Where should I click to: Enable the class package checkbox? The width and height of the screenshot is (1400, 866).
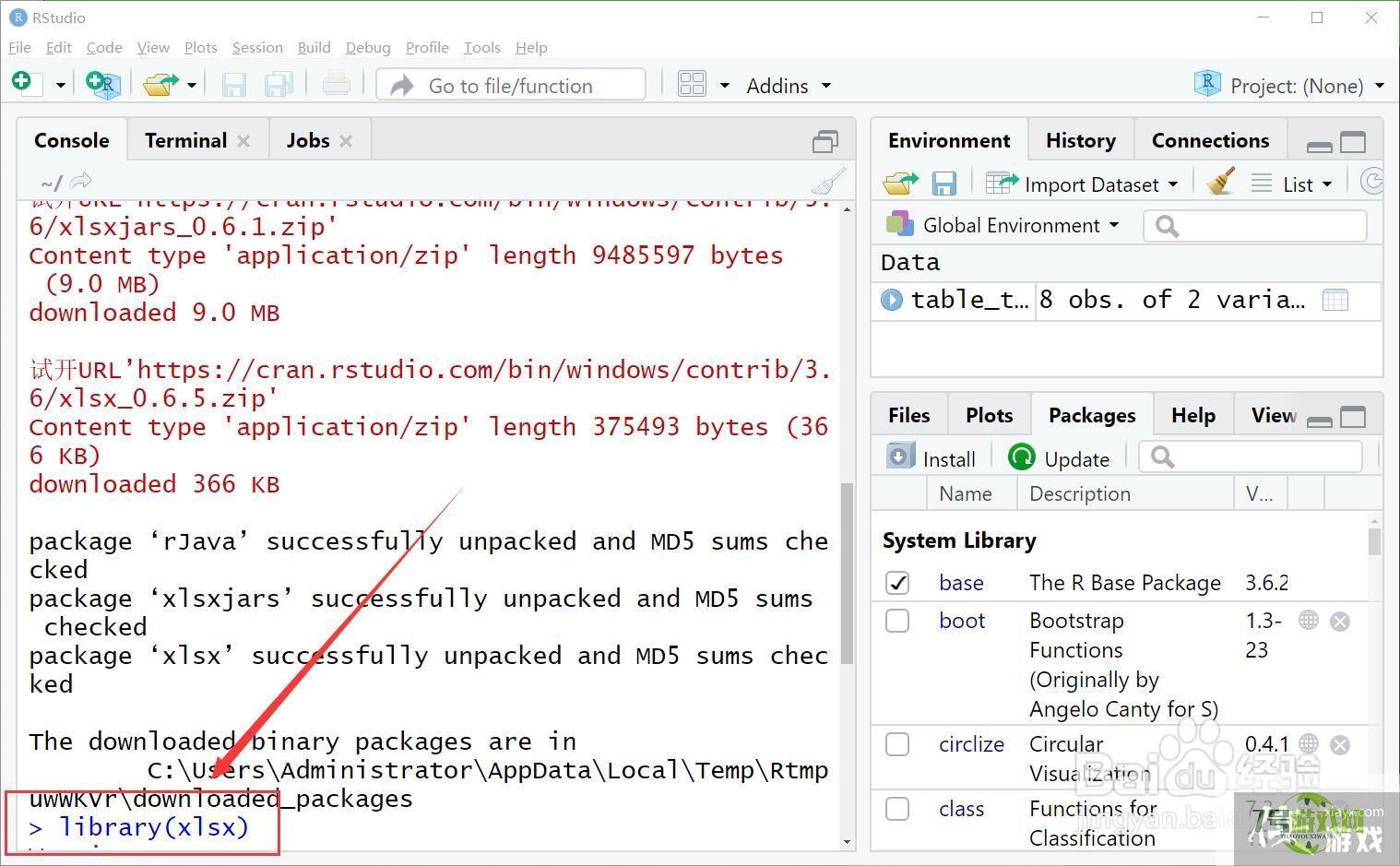(897, 809)
